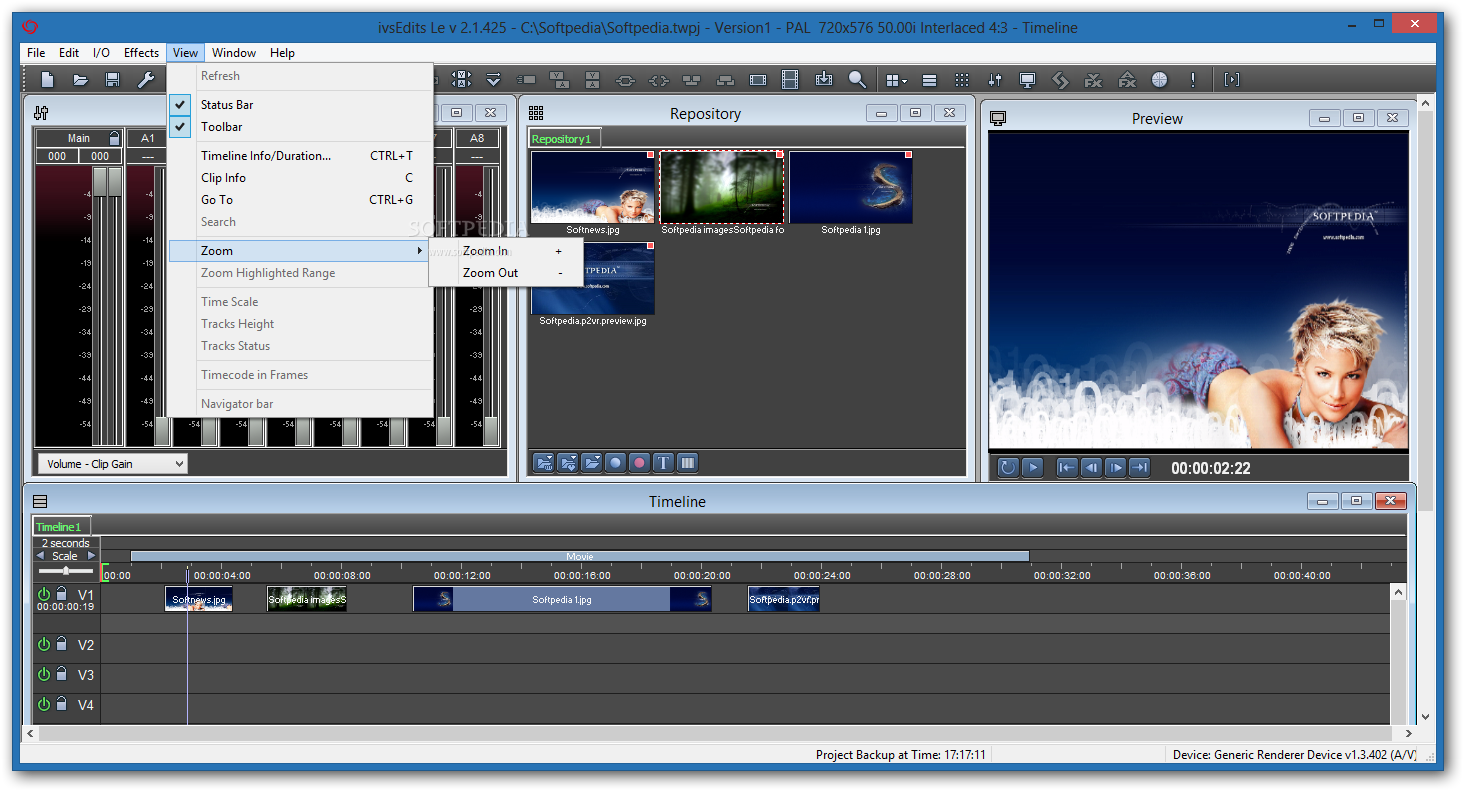Adjust the timeline Scale slider
Image resolution: width=1464 pixels, height=791 pixels.
coord(65,571)
